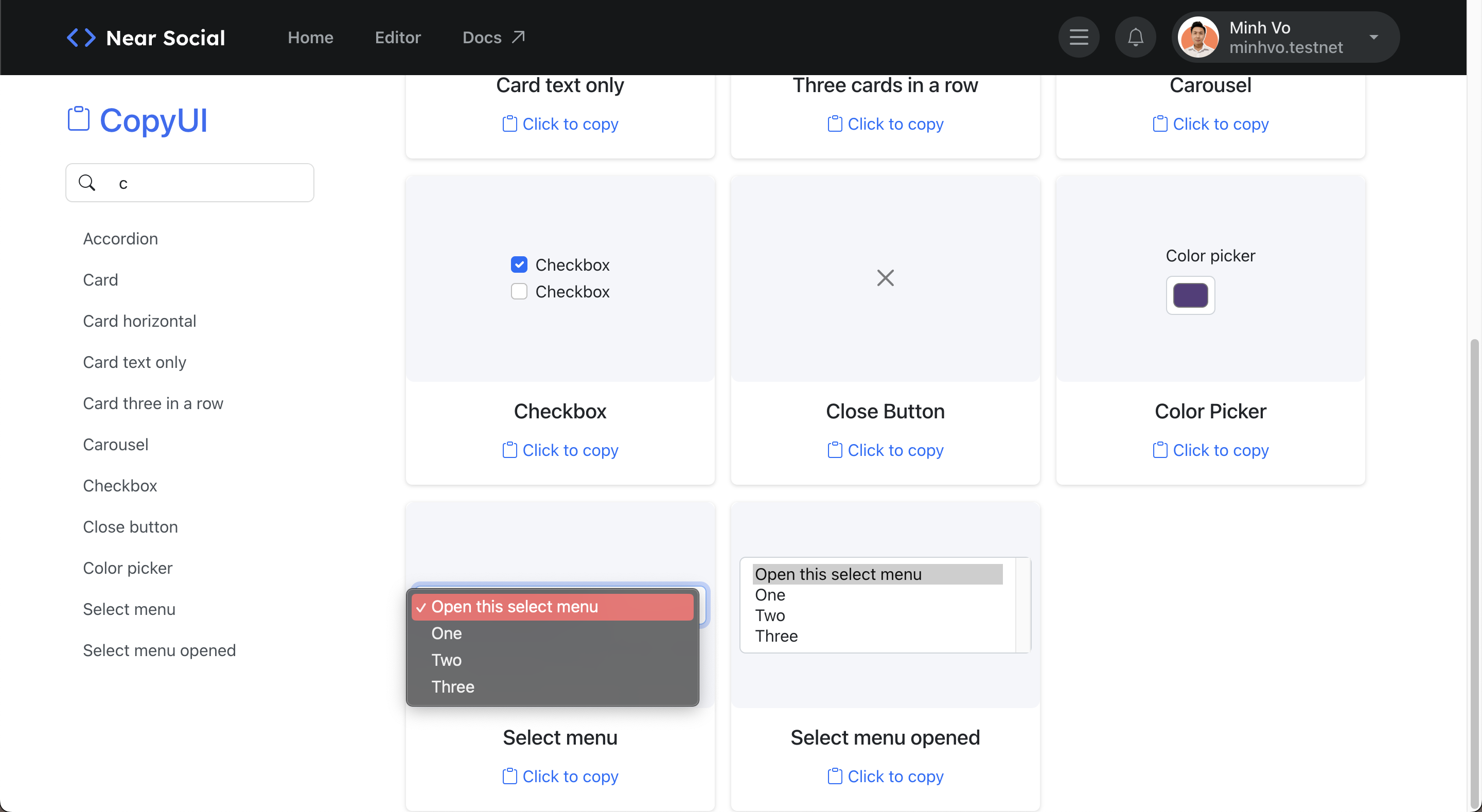
Task: Focus the component search input field
Action: (207, 183)
